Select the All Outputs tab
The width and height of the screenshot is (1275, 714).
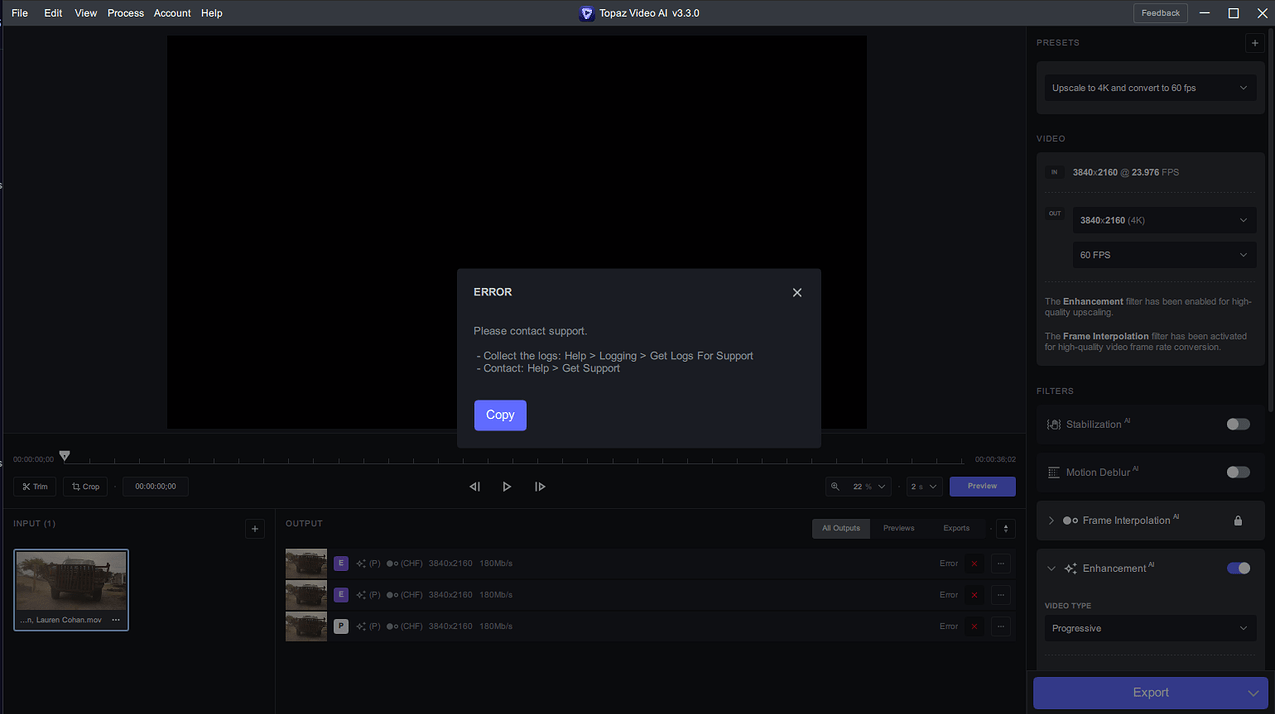pyautogui.click(x=841, y=528)
